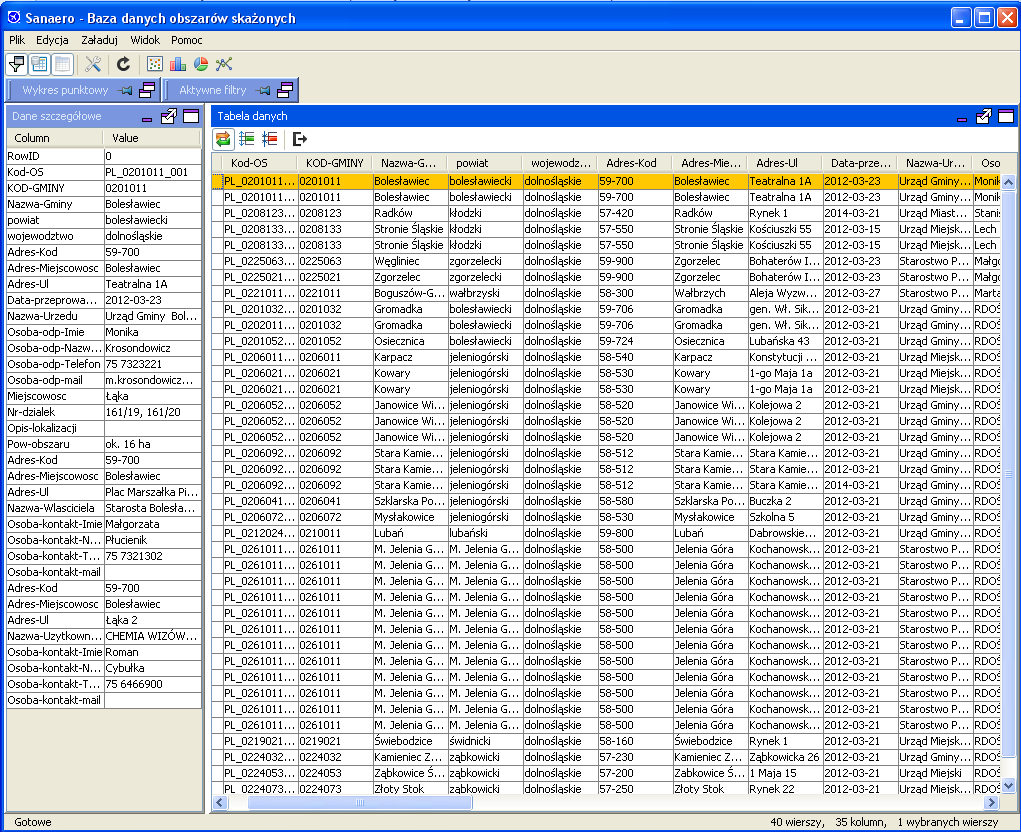Toggle the plain table grid toolbar button
The width and height of the screenshot is (1021, 832).
tap(63, 64)
